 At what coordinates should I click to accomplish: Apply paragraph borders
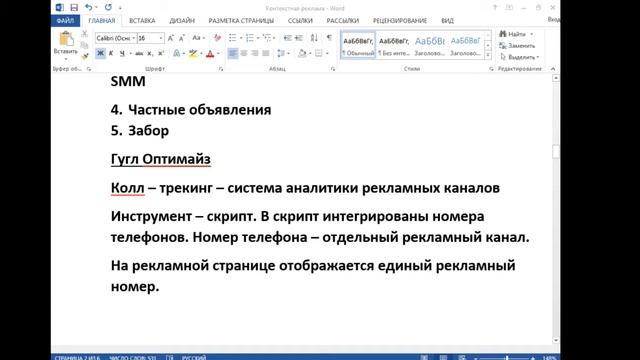pyautogui.click(x=319, y=53)
